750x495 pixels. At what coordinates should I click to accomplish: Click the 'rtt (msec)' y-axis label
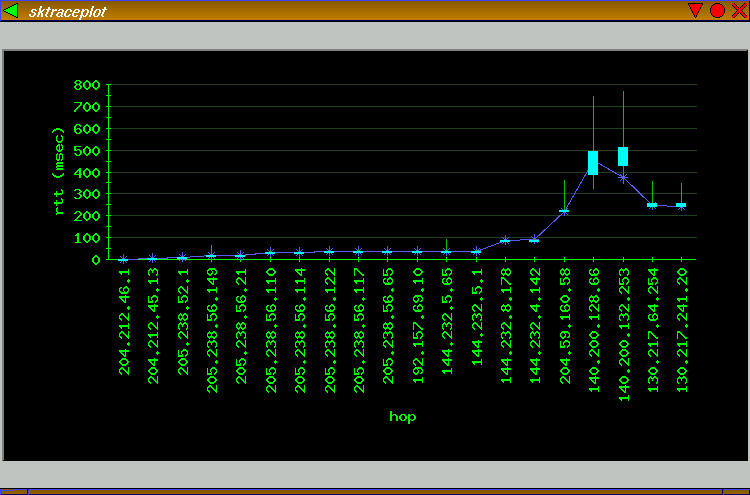58,170
